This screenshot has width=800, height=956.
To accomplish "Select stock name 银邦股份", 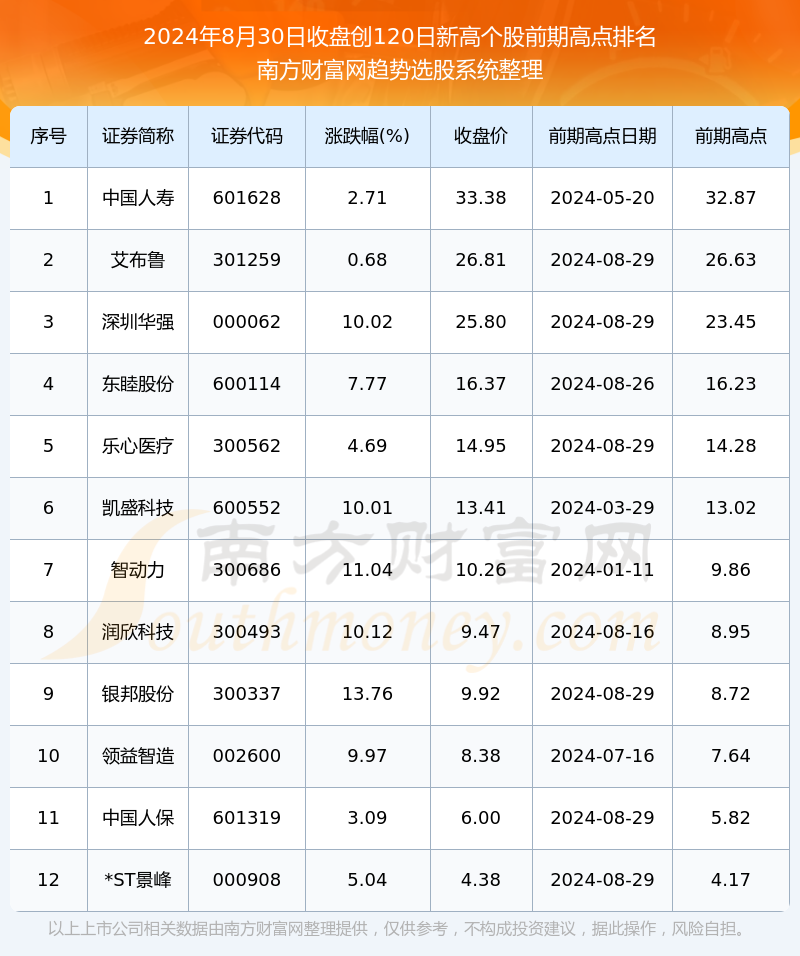I will pos(138,694).
